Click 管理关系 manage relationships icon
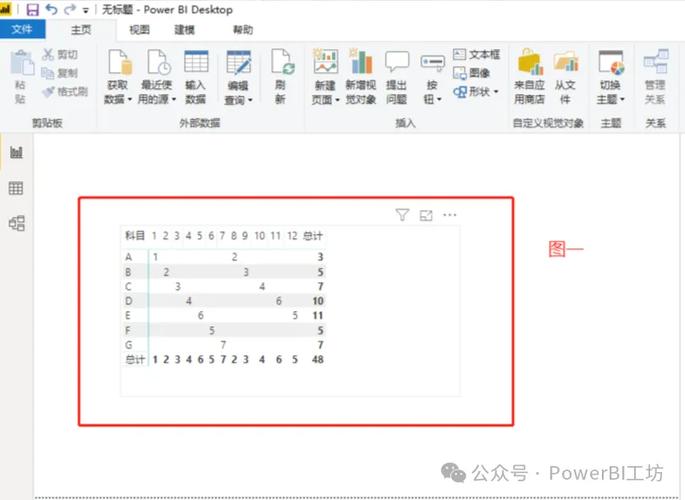The width and height of the screenshot is (685, 500). (x=655, y=62)
